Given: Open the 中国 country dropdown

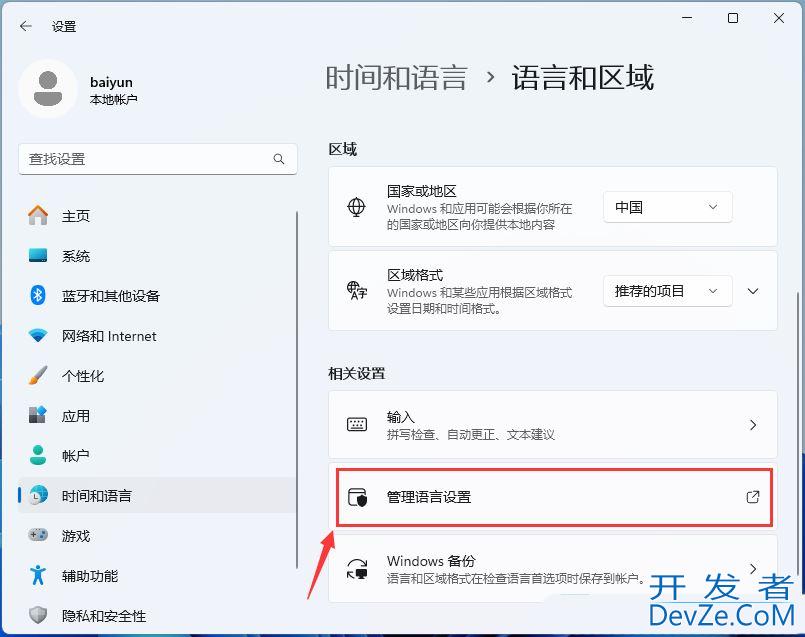Looking at the screenshot, I should (667, 207).
